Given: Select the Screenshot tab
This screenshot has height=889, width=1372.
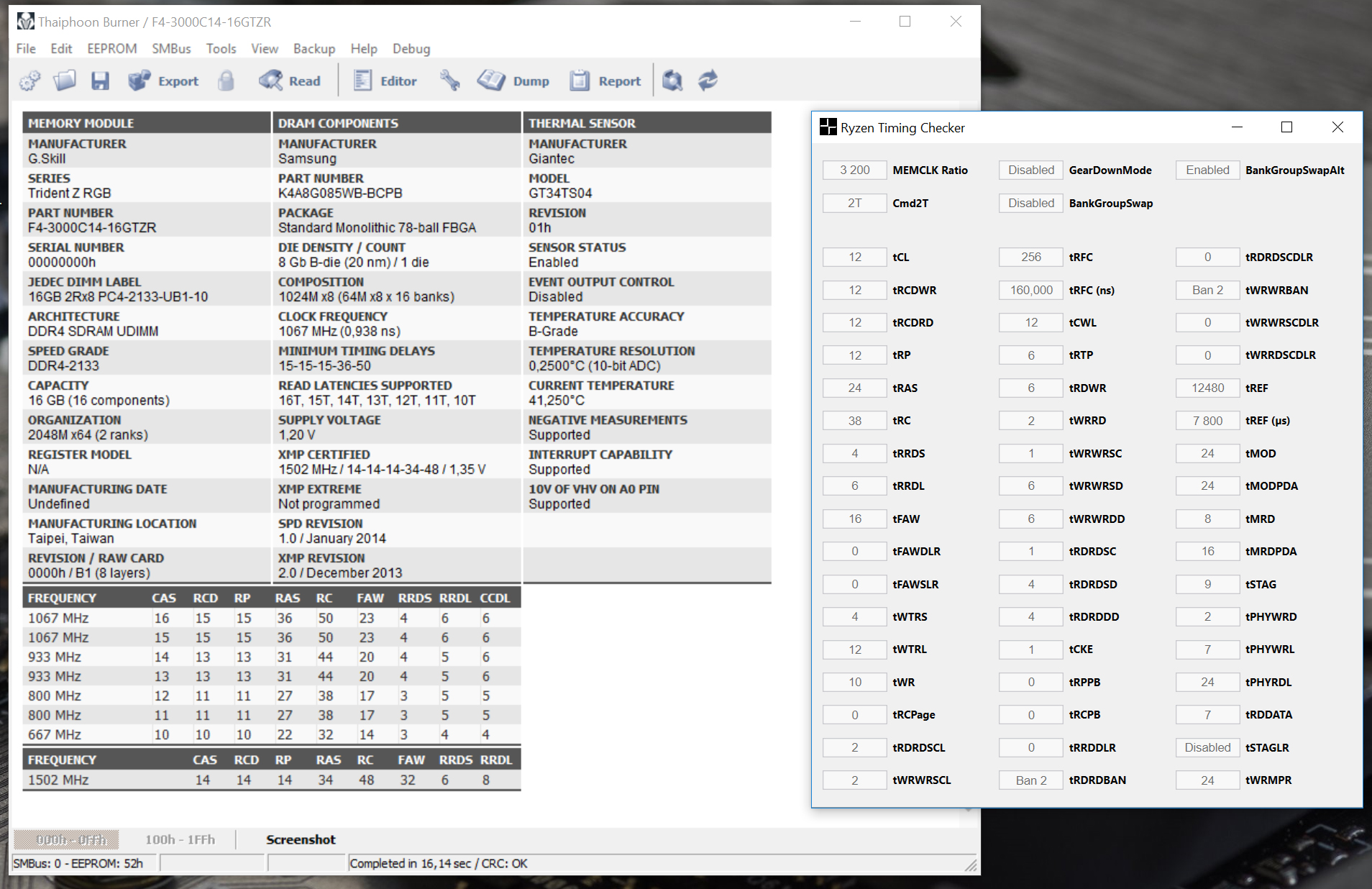Looking at the screenshot, I should [x=301, y=839].
